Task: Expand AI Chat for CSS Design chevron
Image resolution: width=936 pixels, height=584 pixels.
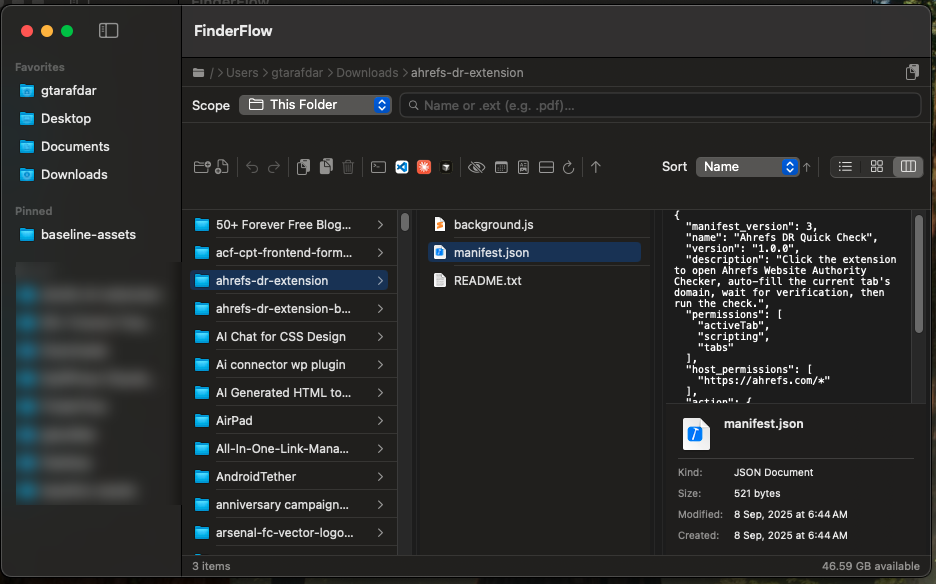Action: [x=380, y=337]
